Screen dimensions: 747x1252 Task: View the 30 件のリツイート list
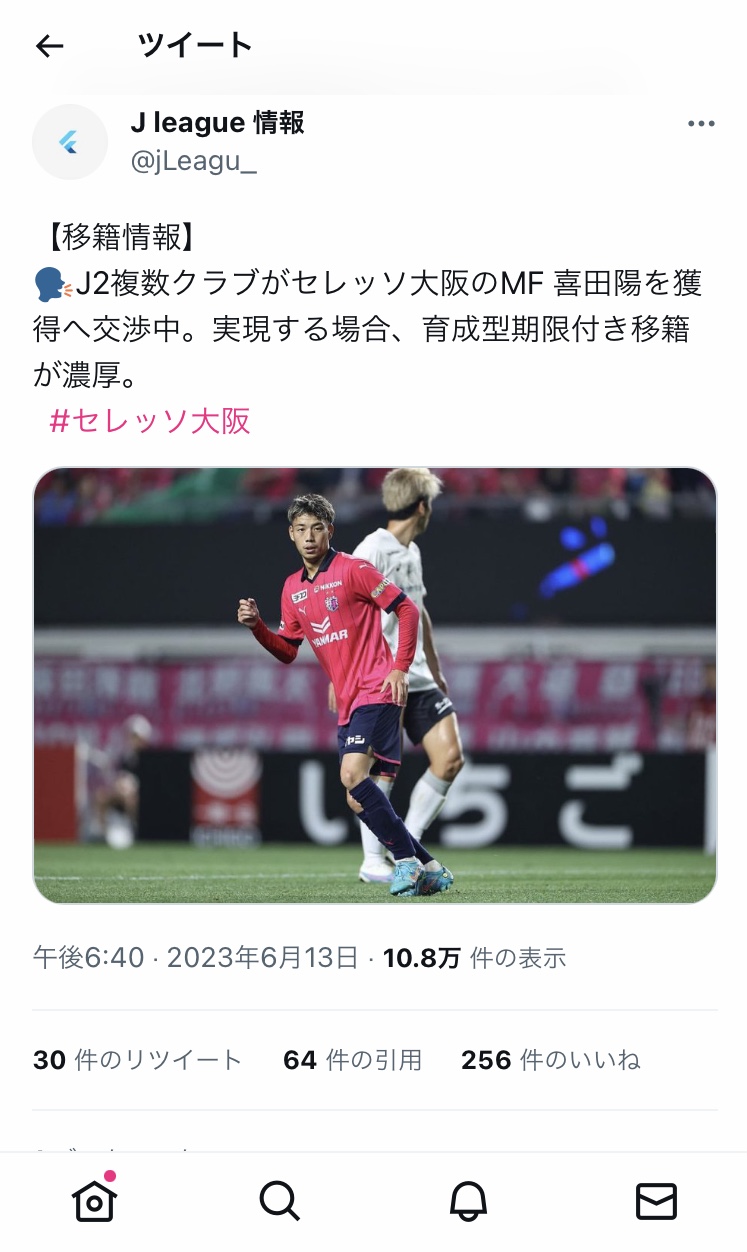(x=138, y=1060)
